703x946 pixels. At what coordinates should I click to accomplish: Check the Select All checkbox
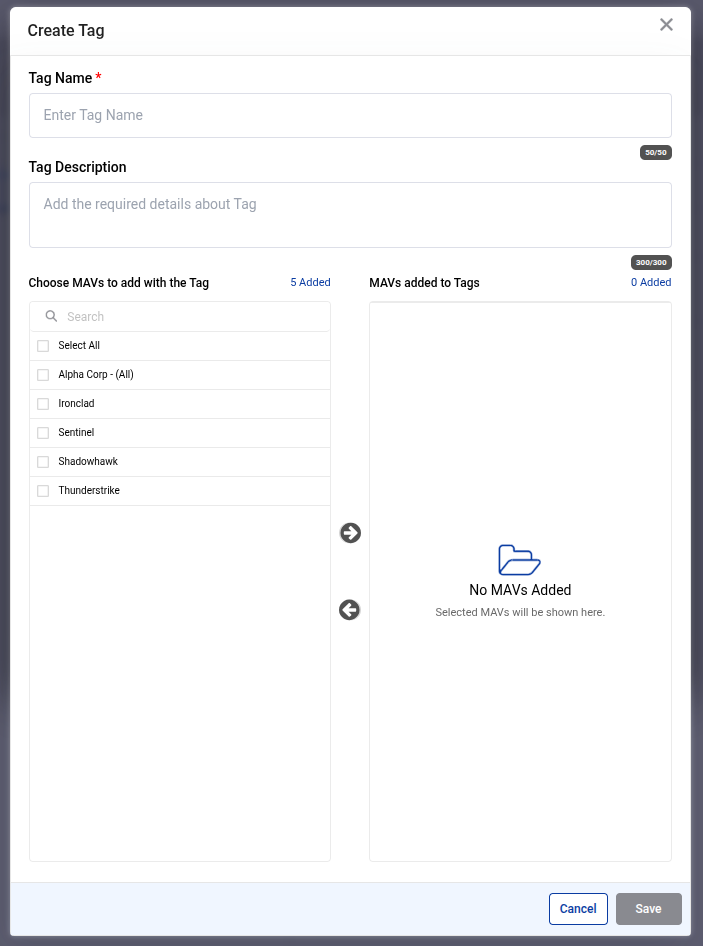pyautogui.click(x=43, y=346)
